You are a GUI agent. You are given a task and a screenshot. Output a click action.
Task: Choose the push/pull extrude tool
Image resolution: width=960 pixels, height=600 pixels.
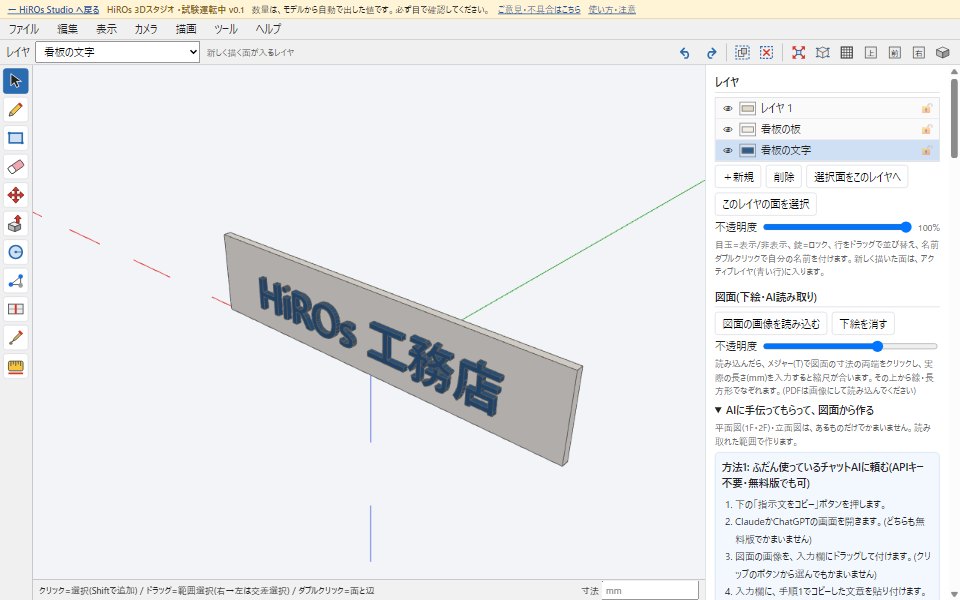(x=16, y=223)
